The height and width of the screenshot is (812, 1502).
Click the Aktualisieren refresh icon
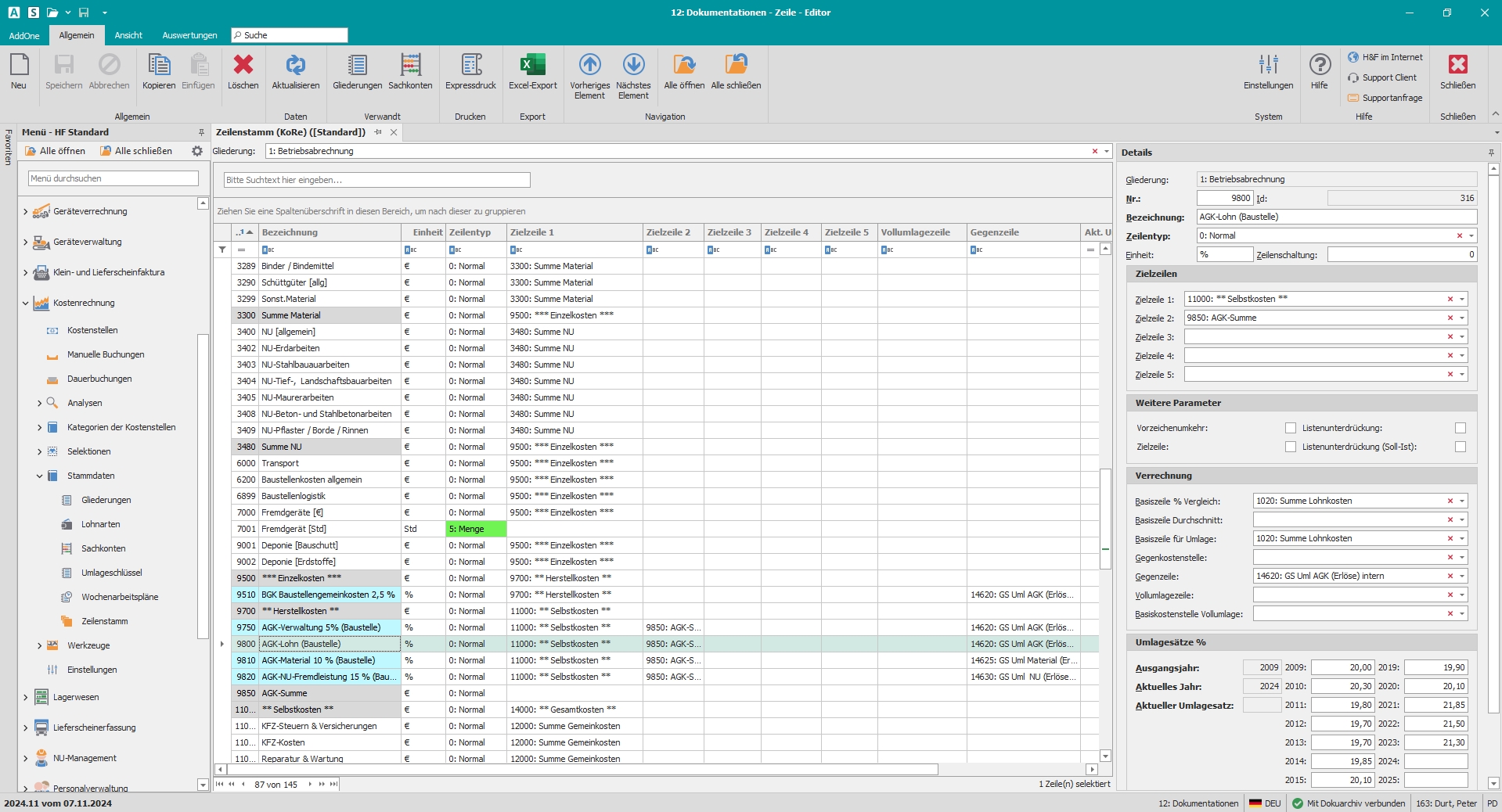pos(295,66)
